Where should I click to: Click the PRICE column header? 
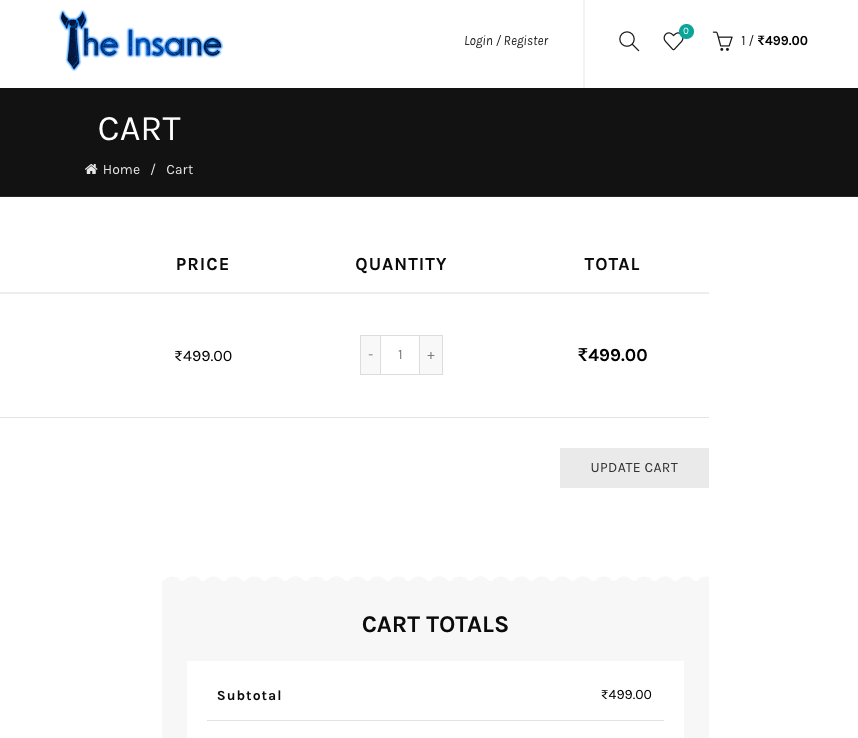(x=203, y=264)
